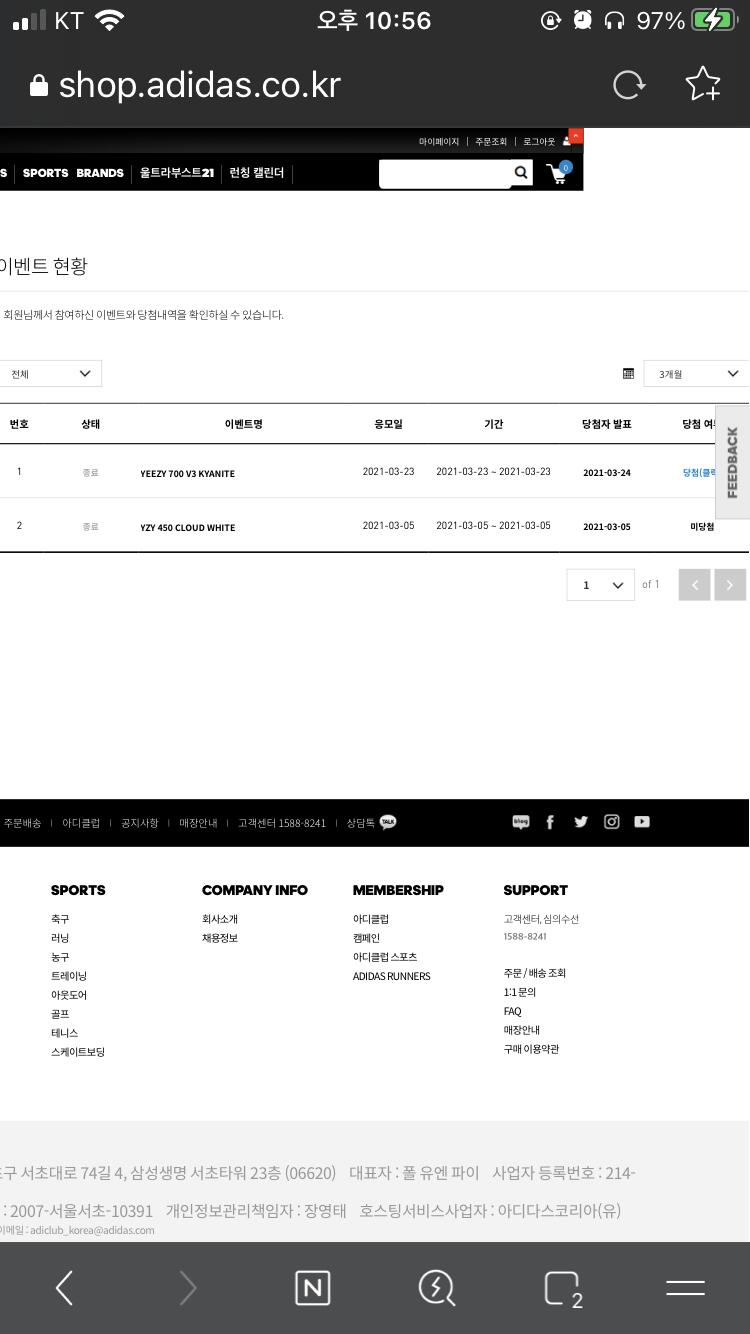Tap the KakaoTalk 상담톡 icon
Screen dimensions: 750x1334
pos(388,822)
